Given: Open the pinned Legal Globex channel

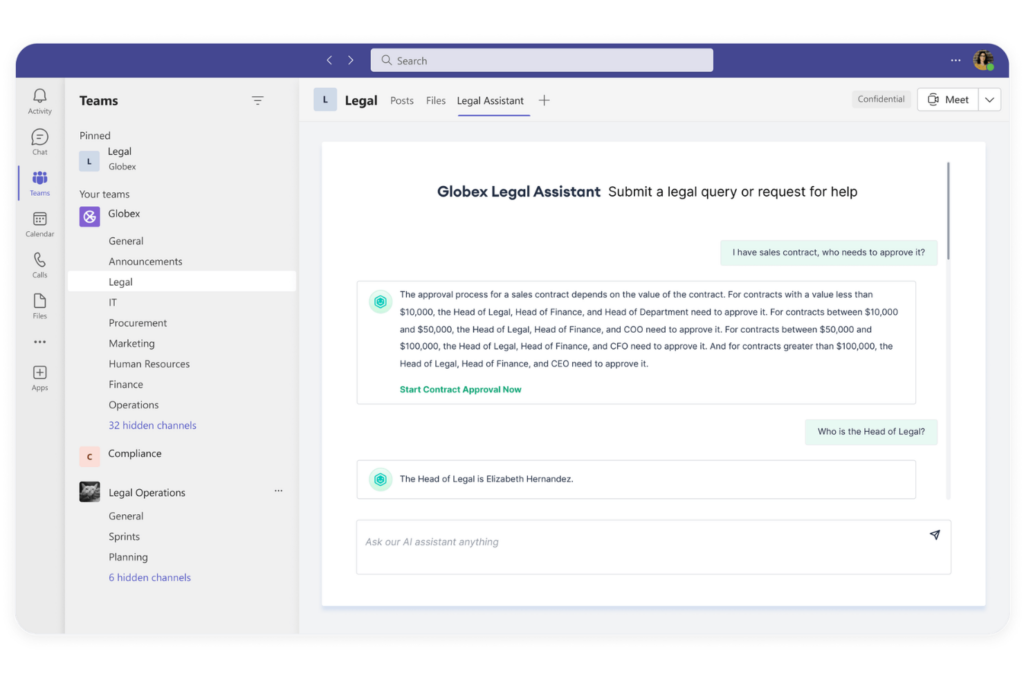Looking at the screenshot, I should (182, 159).
